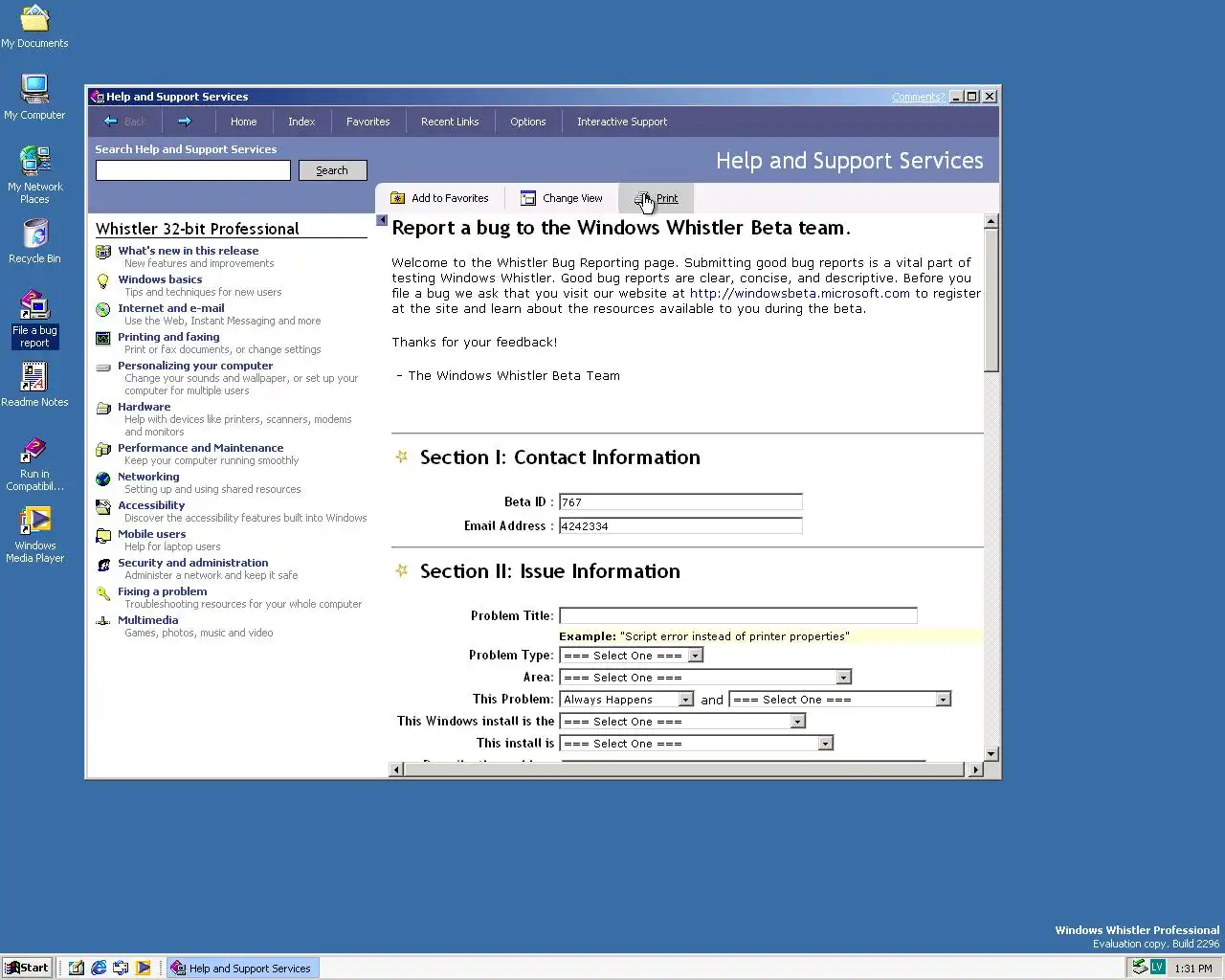Click Personalizing your computer link
The height and width of the screenshot is (980, 1225).
point(195,366)
